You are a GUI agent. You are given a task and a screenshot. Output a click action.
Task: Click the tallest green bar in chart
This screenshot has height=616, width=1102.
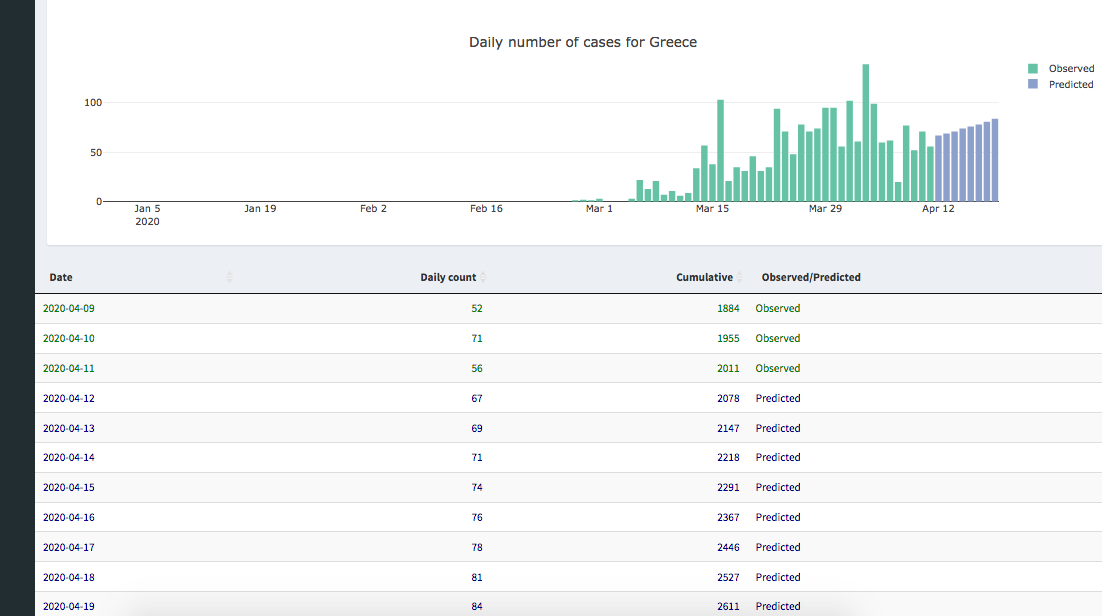tap(865, 133)
